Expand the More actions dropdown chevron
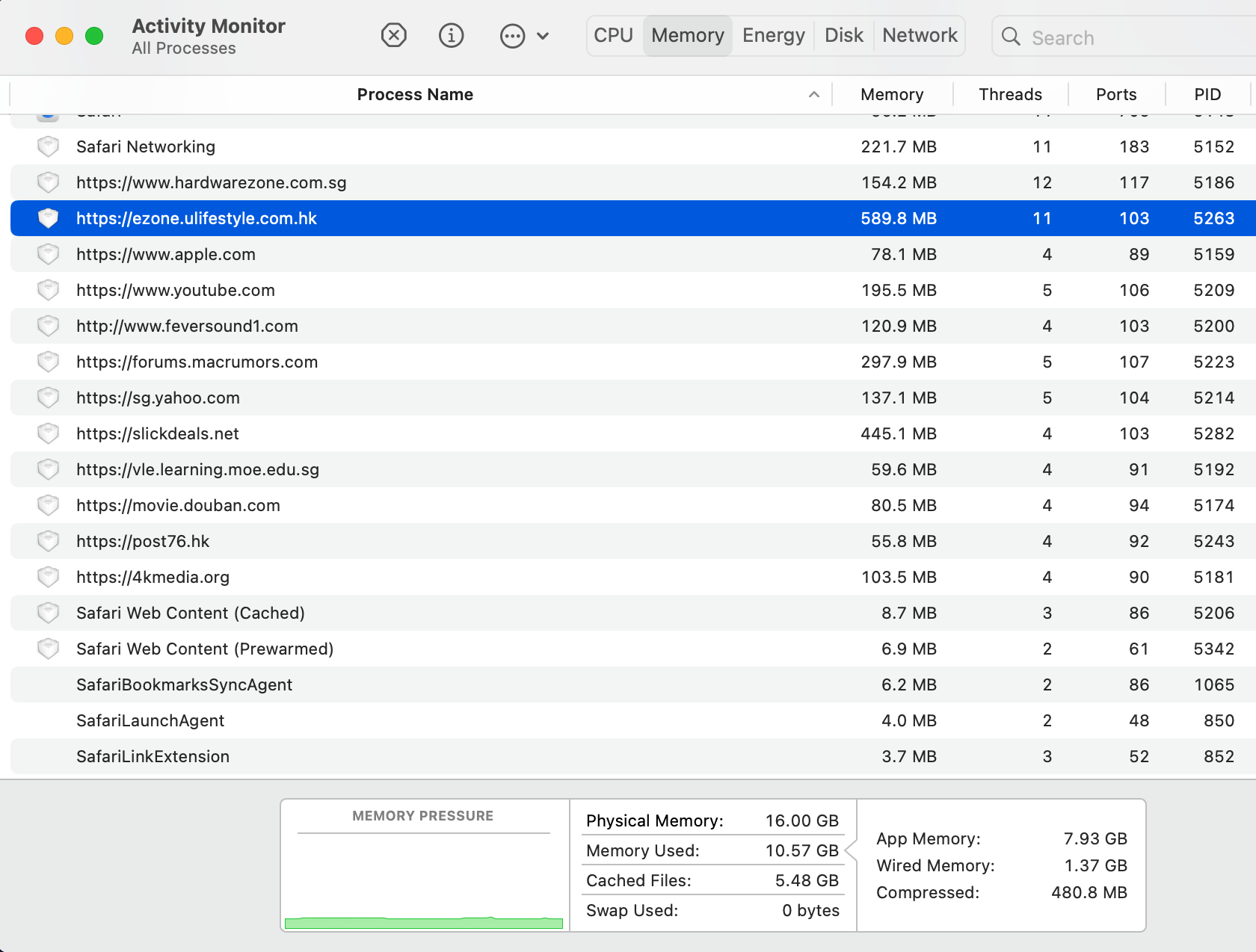 point(544,36)
